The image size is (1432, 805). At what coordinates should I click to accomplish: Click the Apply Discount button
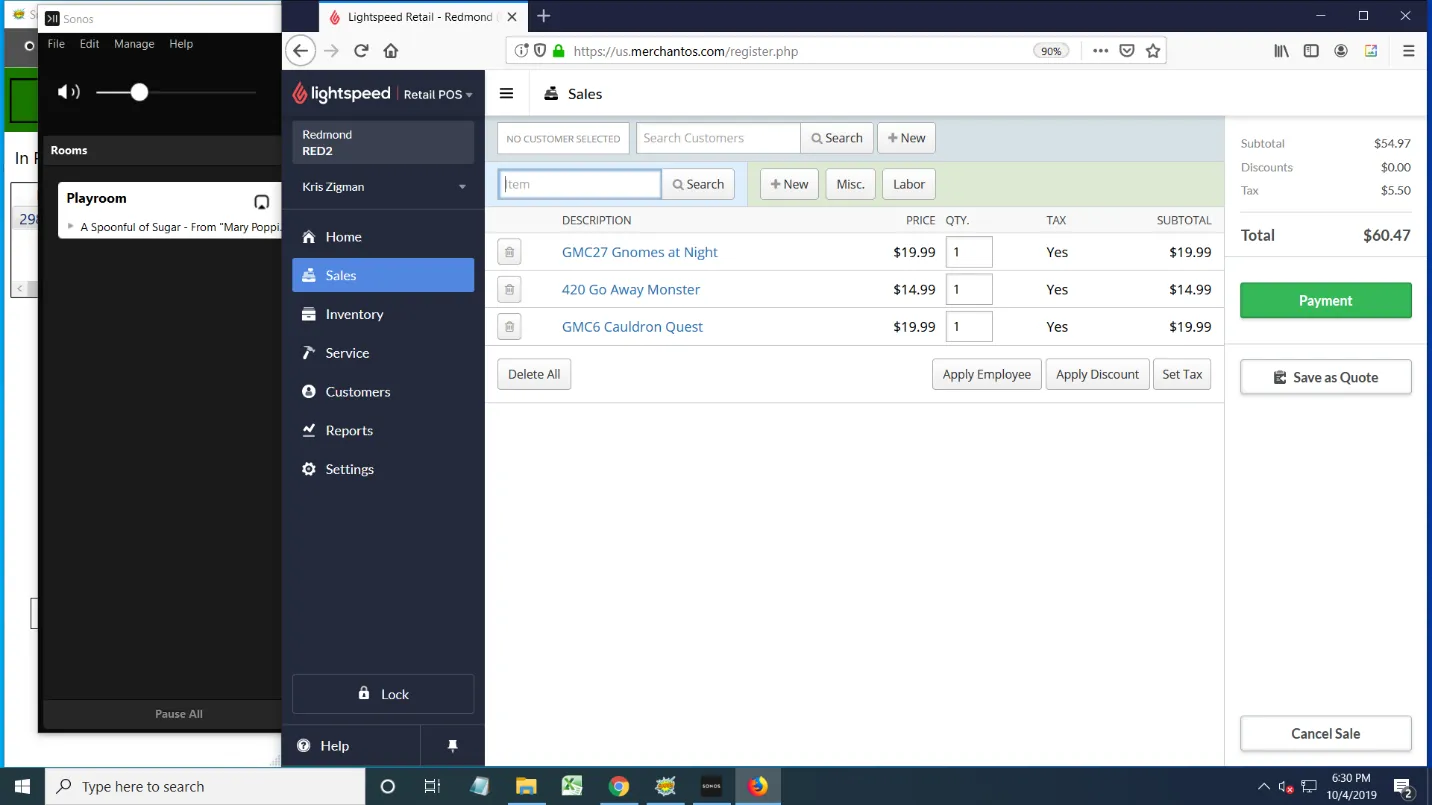tap(1097, 374)
